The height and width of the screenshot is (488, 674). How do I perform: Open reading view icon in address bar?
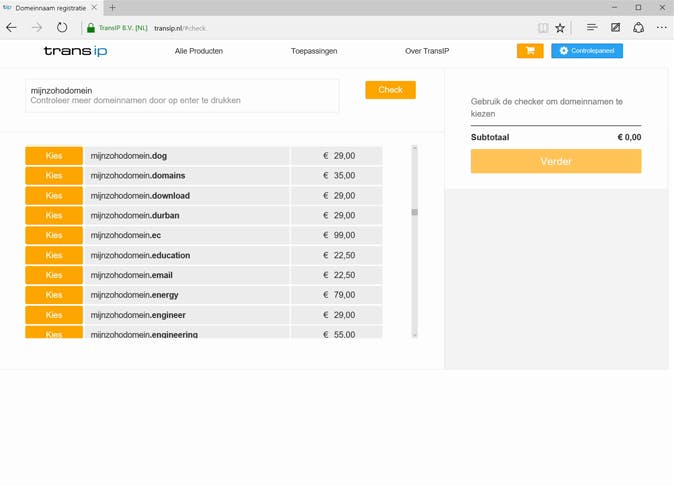coord(543,28)
